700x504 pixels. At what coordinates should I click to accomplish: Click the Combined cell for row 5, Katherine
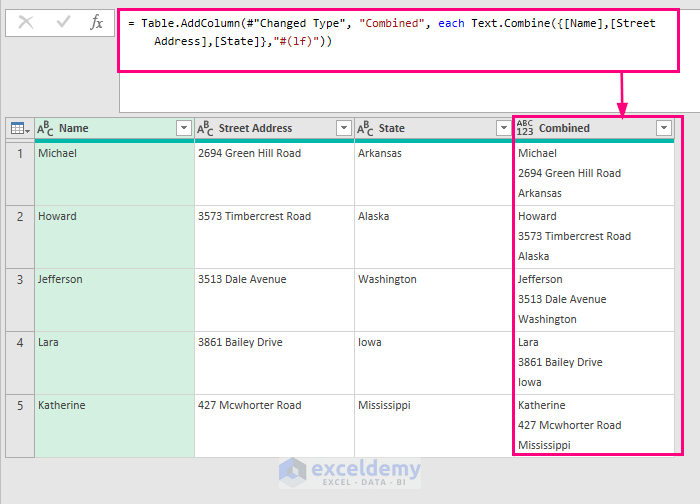[595, 426]
